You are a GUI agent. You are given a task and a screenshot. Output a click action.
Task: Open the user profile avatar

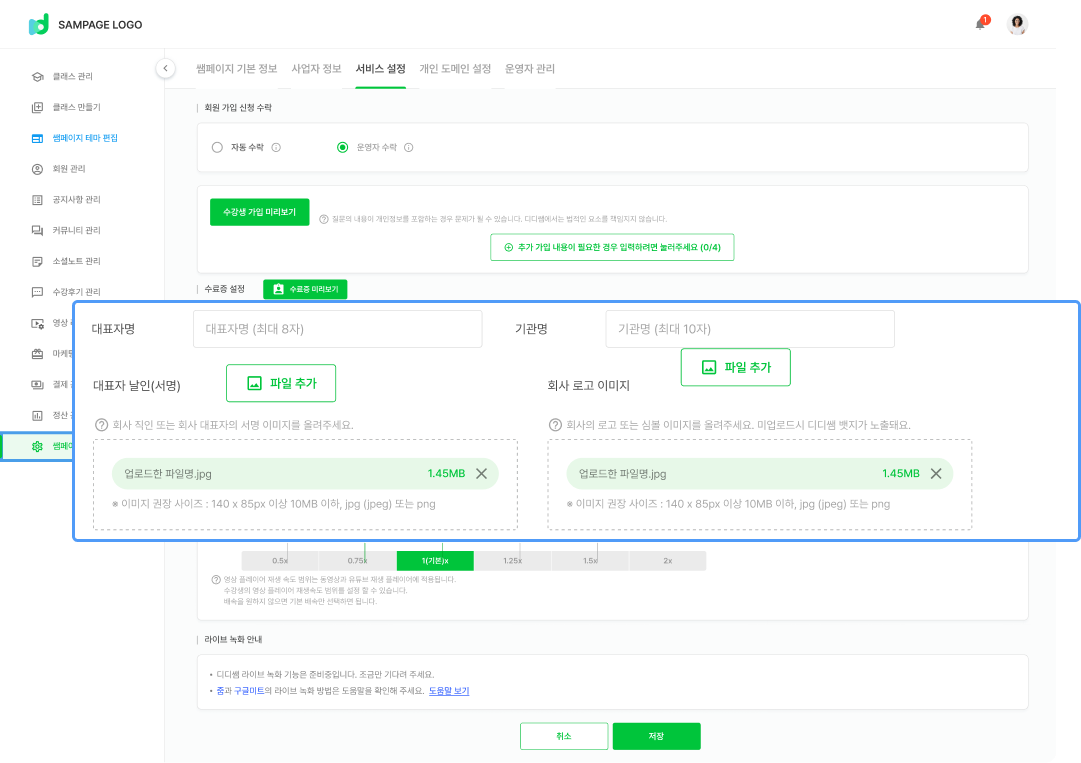(x=1017, y=25)
